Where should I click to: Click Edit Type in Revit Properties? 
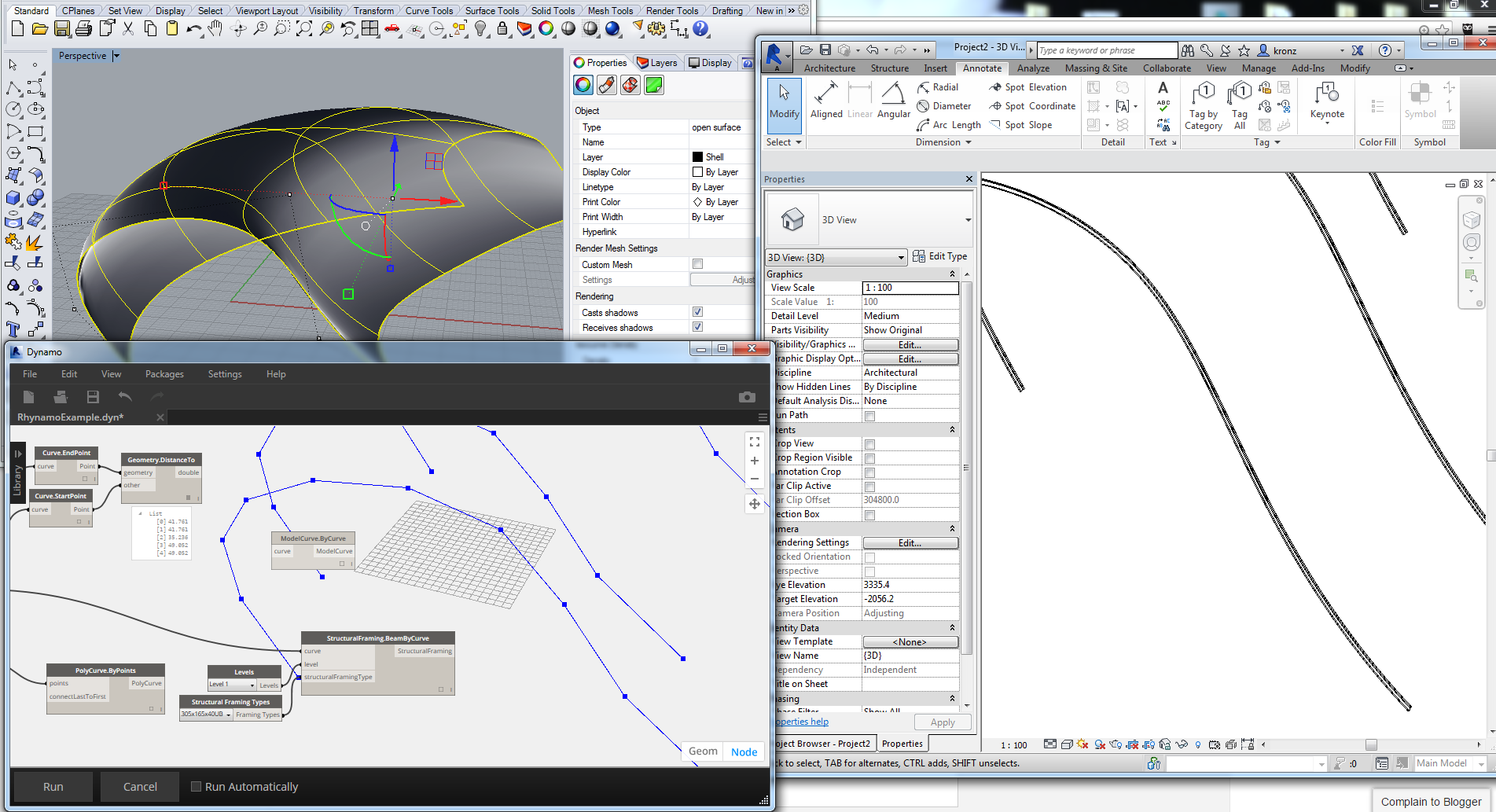[x=940, y=256]
